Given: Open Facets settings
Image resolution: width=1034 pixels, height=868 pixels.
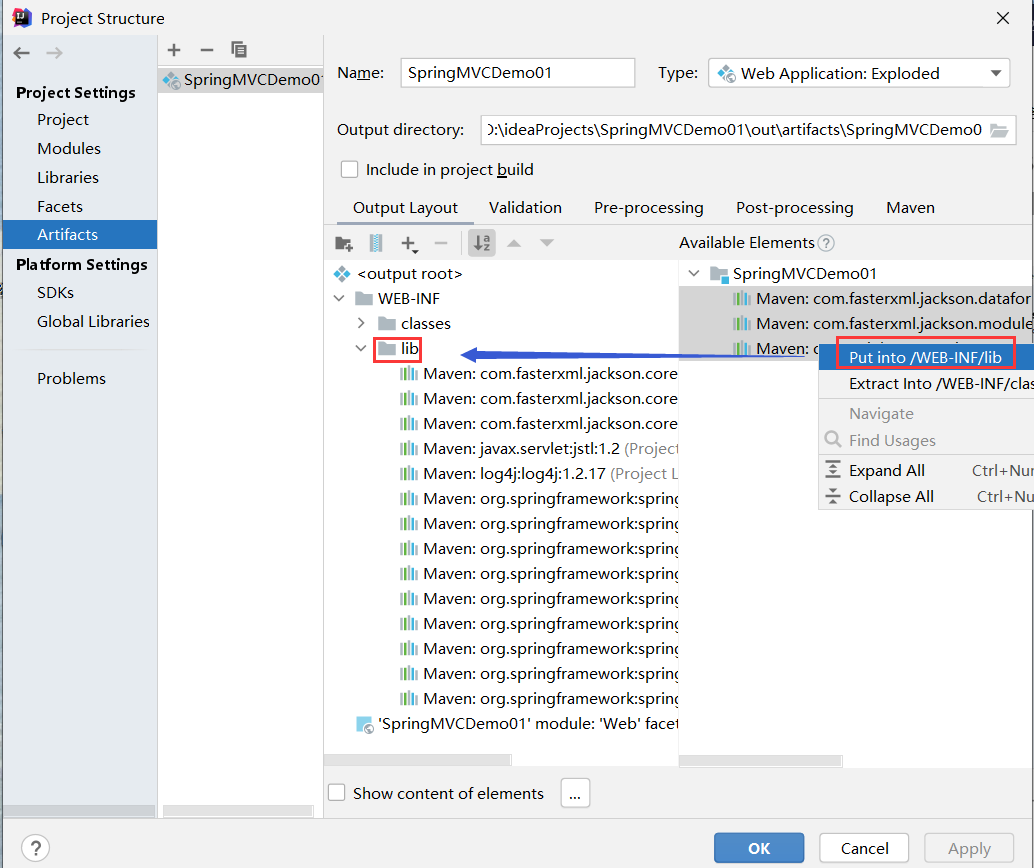Looking at the screenshot, I should (x=60, y=206).
